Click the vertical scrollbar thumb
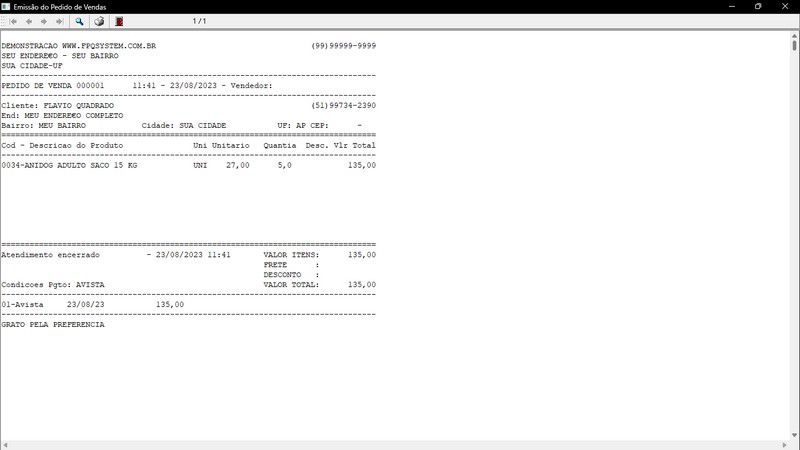The image size is (800, 450). pyautogui.click(x=794, y=45)
